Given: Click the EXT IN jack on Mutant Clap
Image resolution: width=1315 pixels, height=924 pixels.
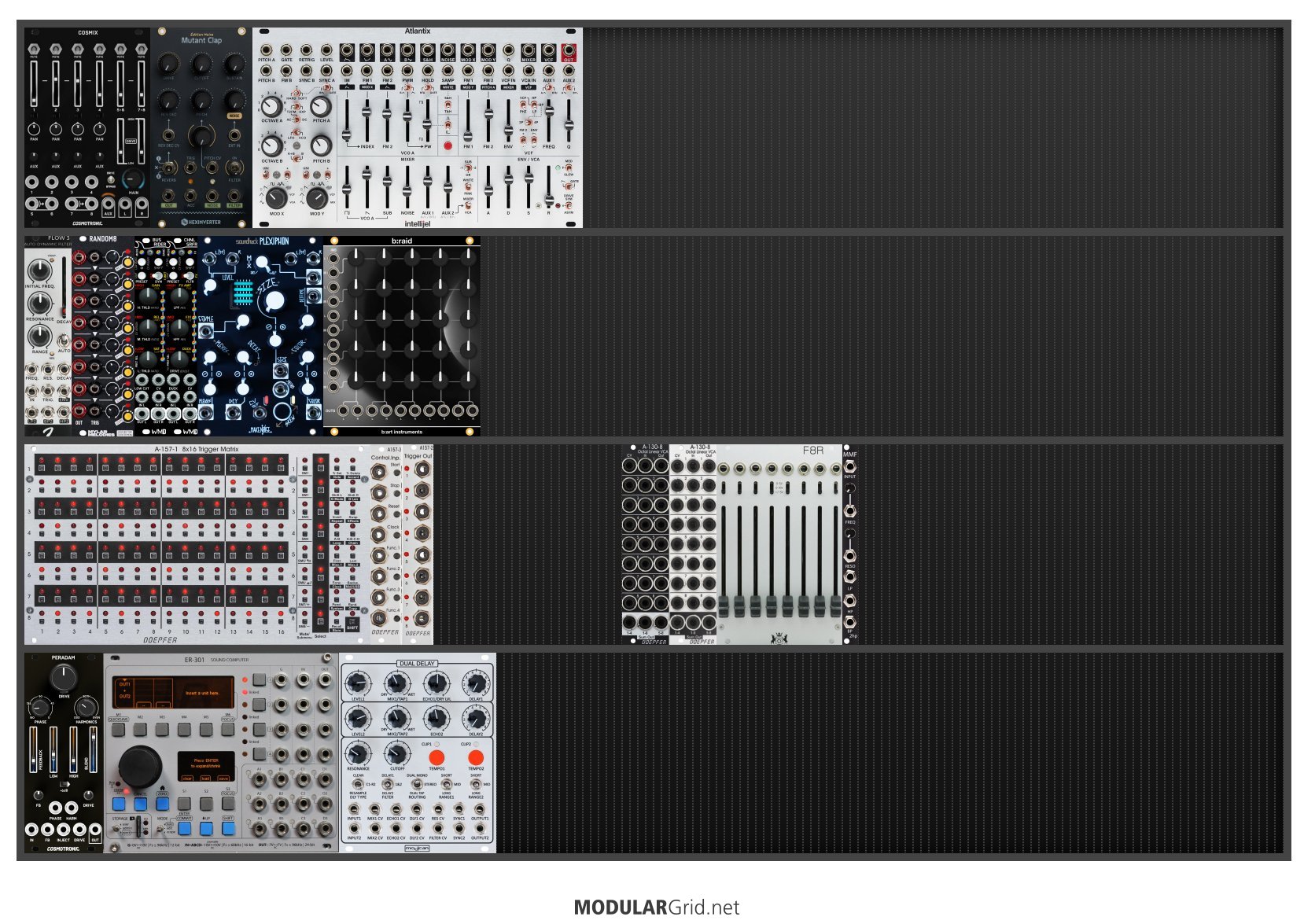Looking at the screenshot, I should tap(234, 134).
